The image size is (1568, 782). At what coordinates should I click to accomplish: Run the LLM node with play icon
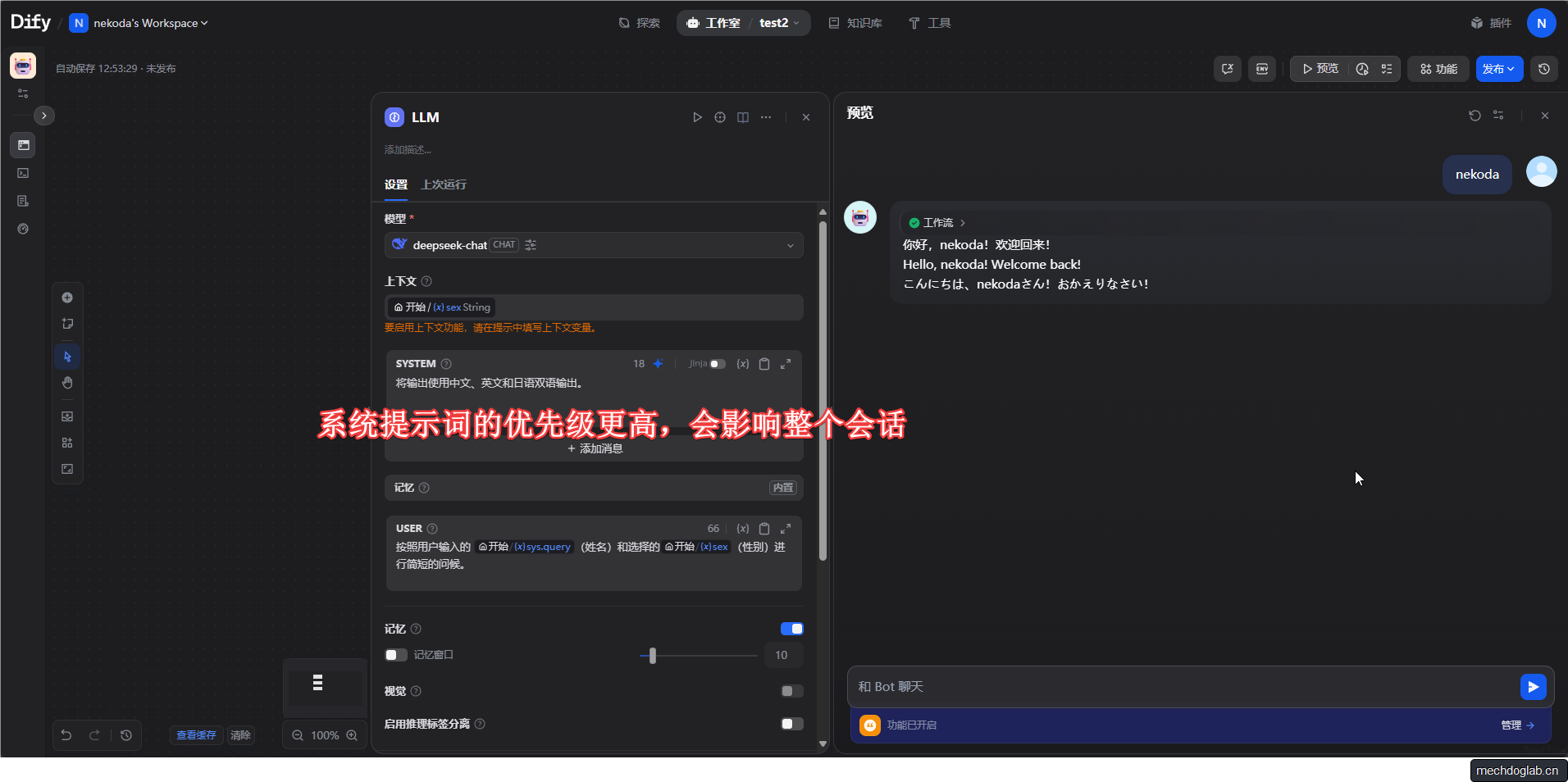697,117
